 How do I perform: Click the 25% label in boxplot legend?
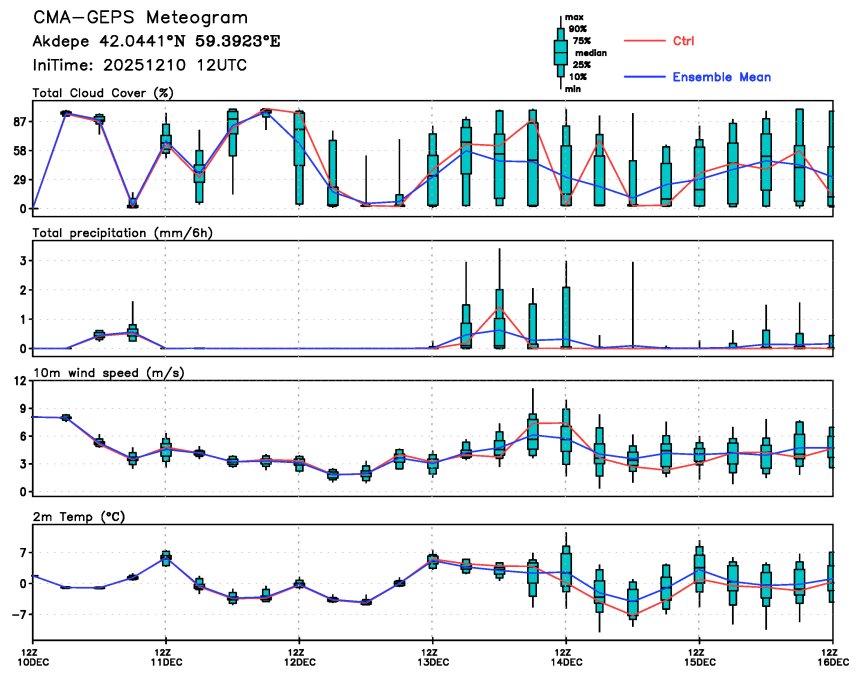[582, 65]
